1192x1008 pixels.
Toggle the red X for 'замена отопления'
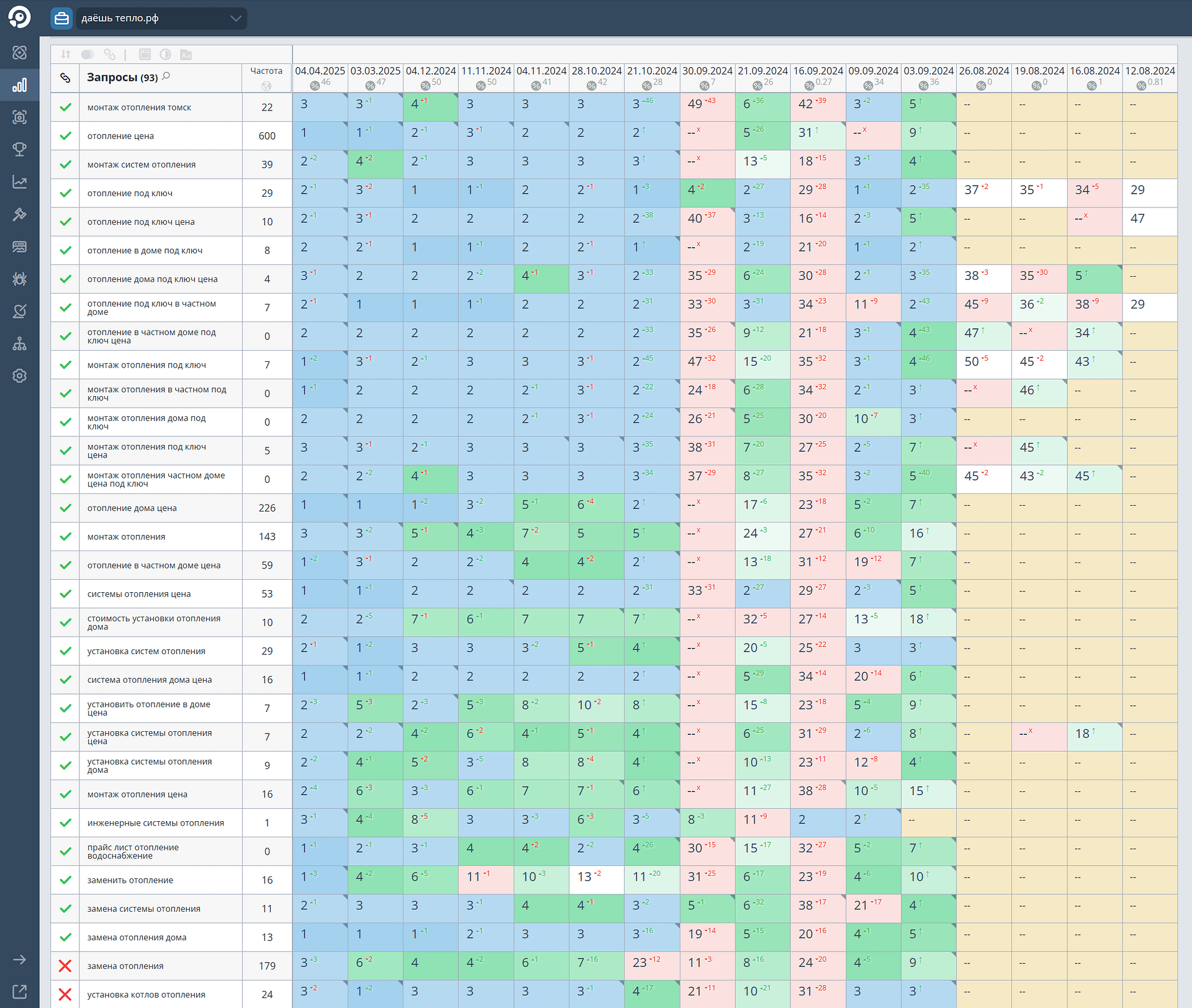pos(65,966)
